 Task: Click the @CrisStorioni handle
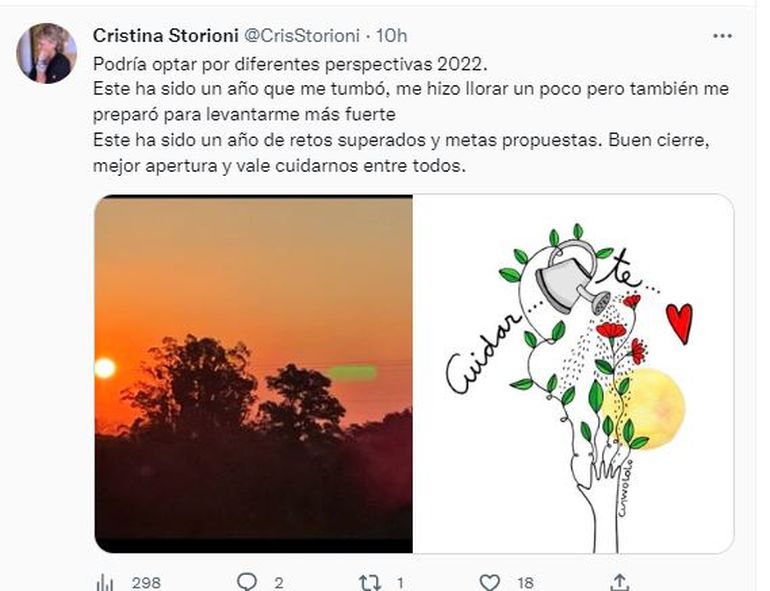pos(302,36)
